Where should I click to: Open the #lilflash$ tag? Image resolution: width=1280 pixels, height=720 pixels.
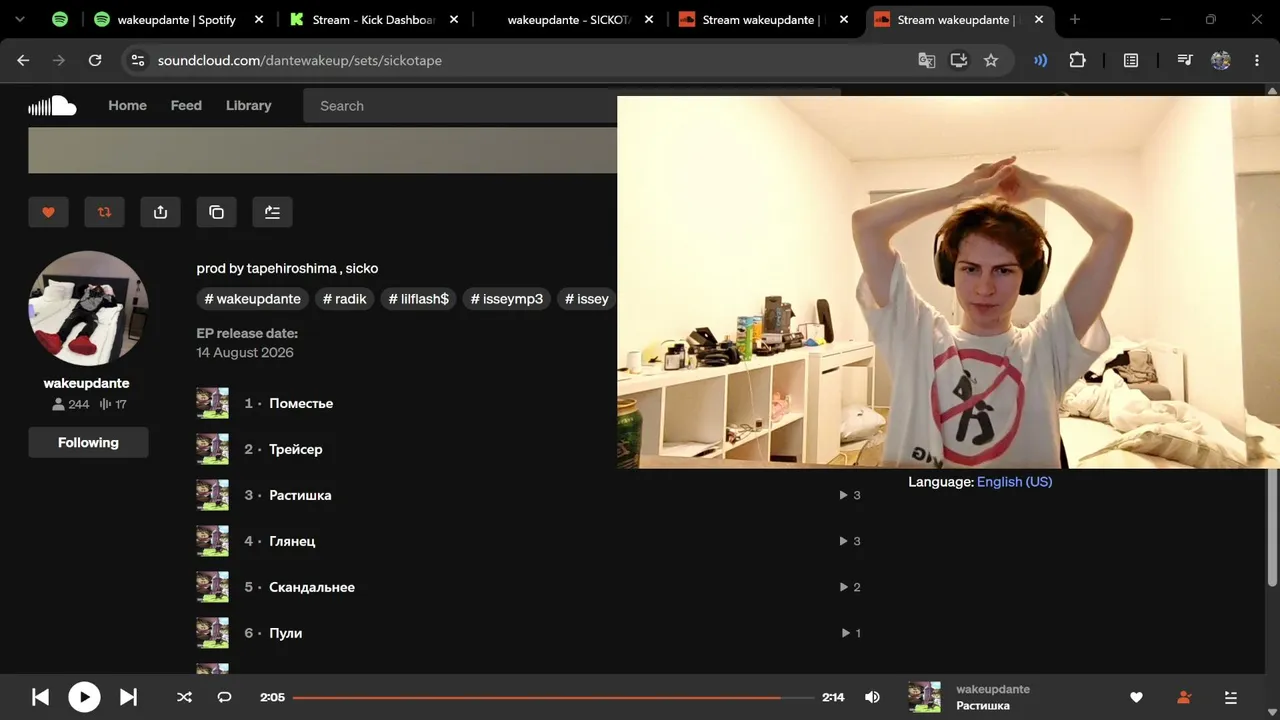click(418, 299)
